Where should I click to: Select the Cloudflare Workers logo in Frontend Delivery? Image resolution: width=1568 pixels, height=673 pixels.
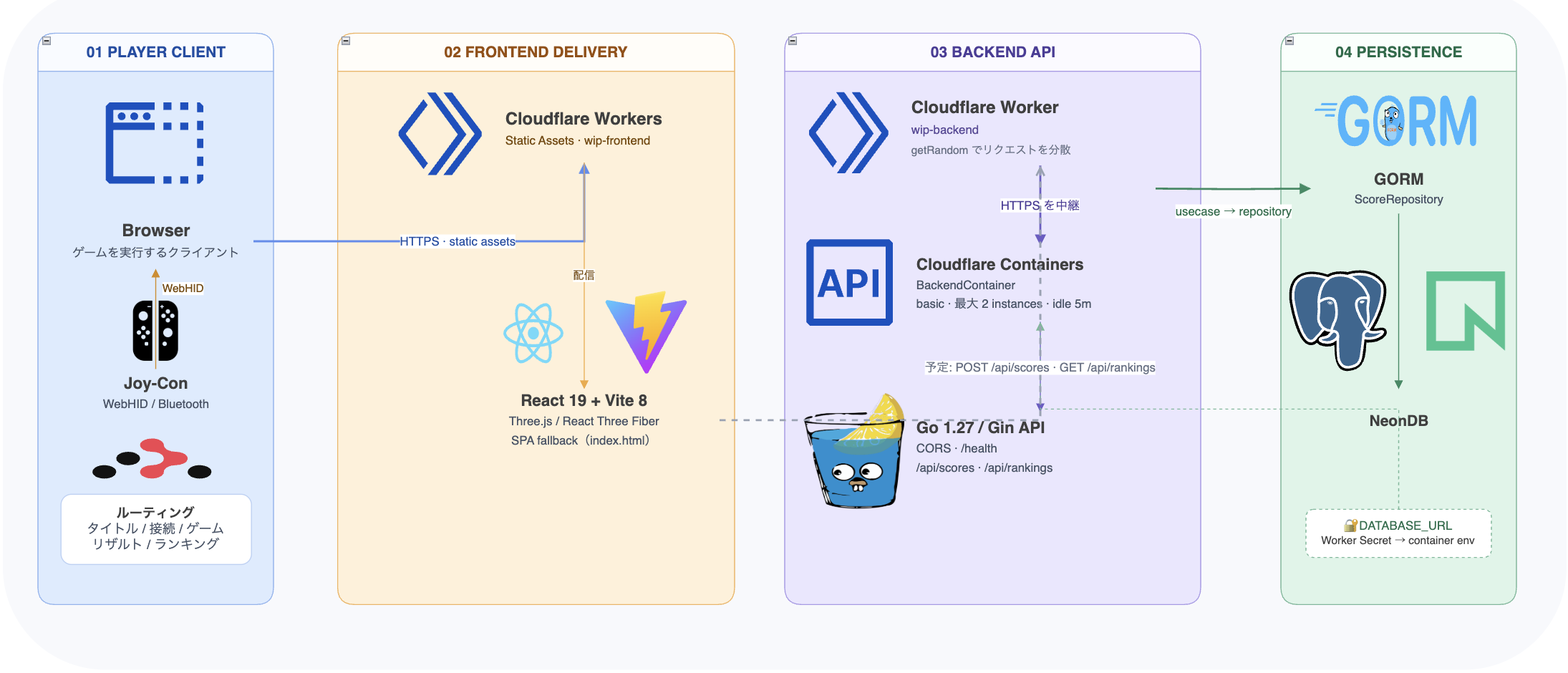pyautogui.click(x=440, y=133)
